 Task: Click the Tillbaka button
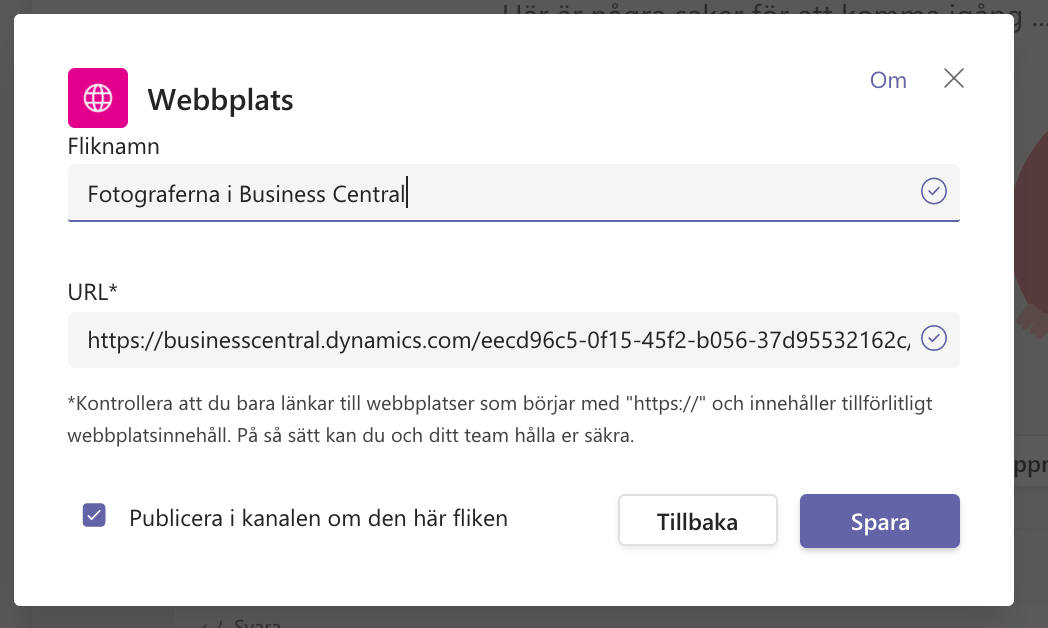point(698,521)
